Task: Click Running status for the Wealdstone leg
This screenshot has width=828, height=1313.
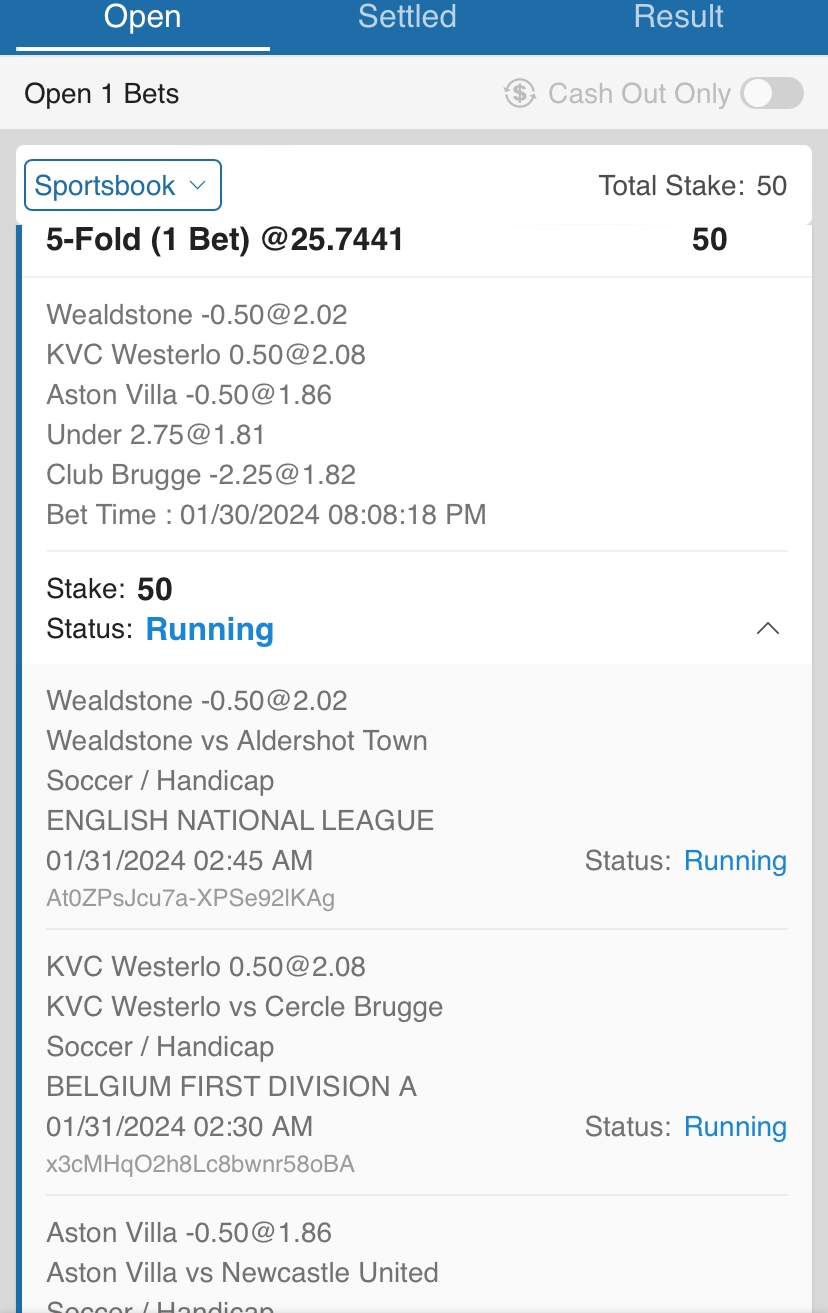Action: click(735, 861)
